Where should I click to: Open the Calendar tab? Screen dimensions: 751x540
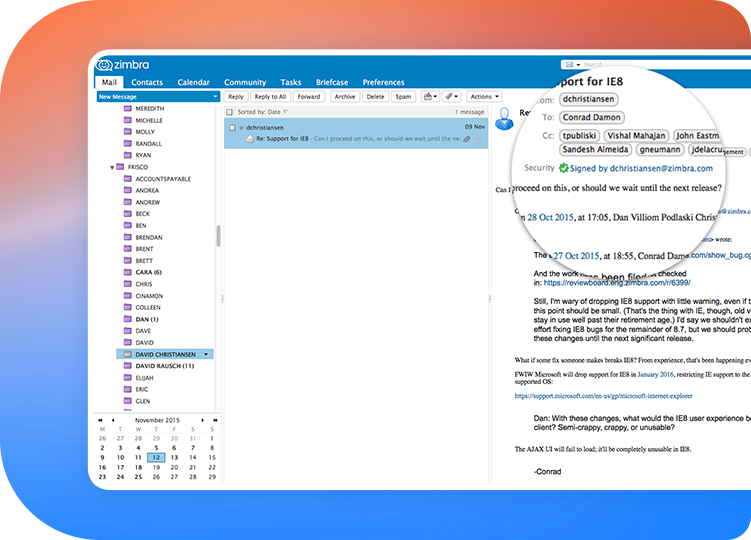click(193, 82)
